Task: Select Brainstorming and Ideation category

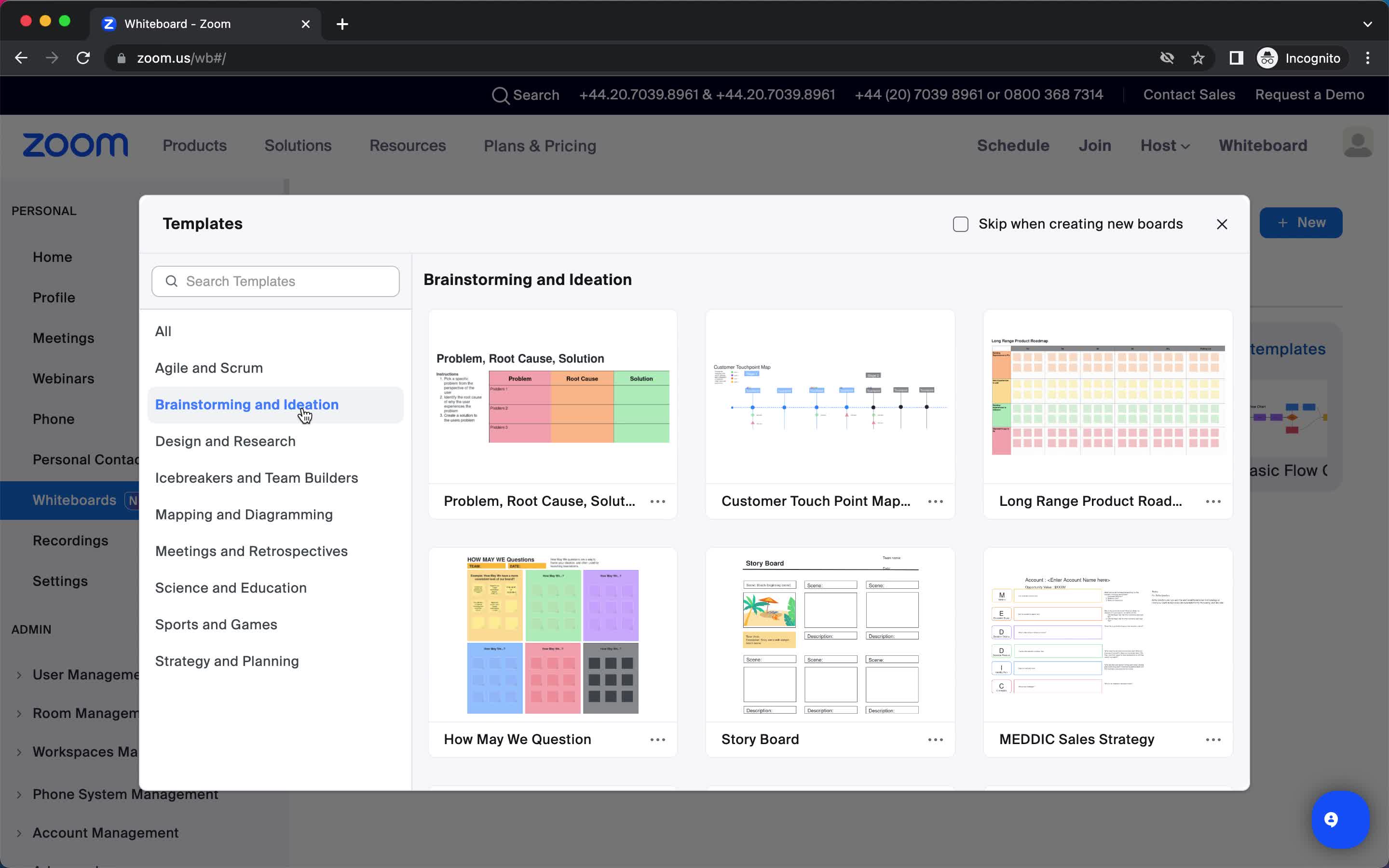Action: coord(275,405)
